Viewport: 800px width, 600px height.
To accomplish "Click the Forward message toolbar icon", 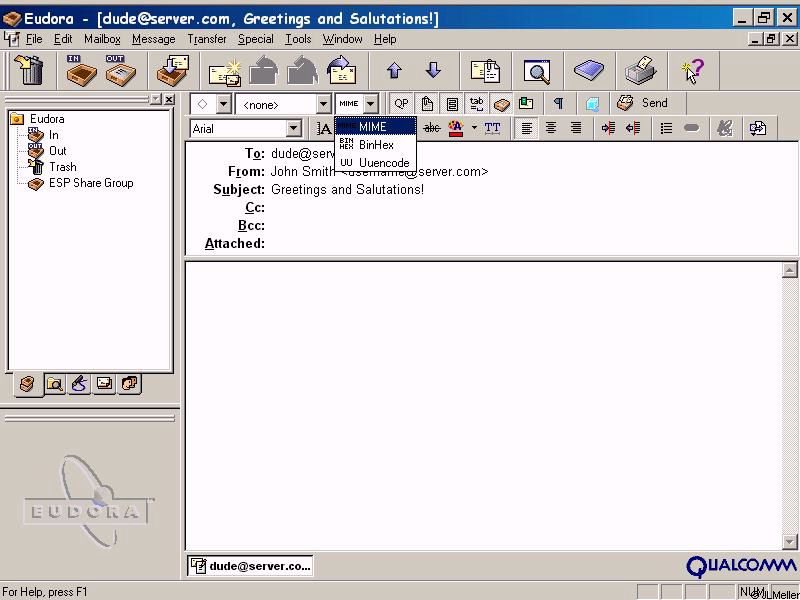I will [342, 70].
